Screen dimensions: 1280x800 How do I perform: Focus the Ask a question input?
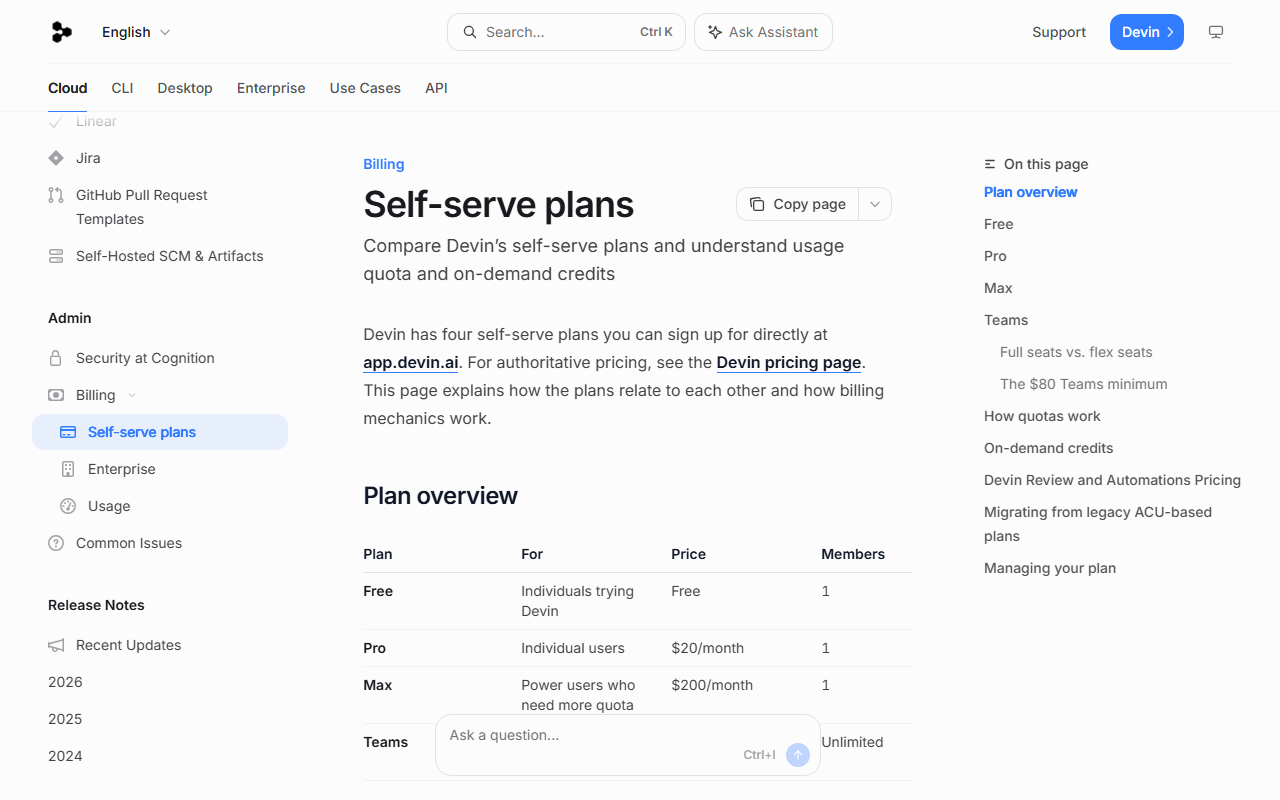pos(628,745)
